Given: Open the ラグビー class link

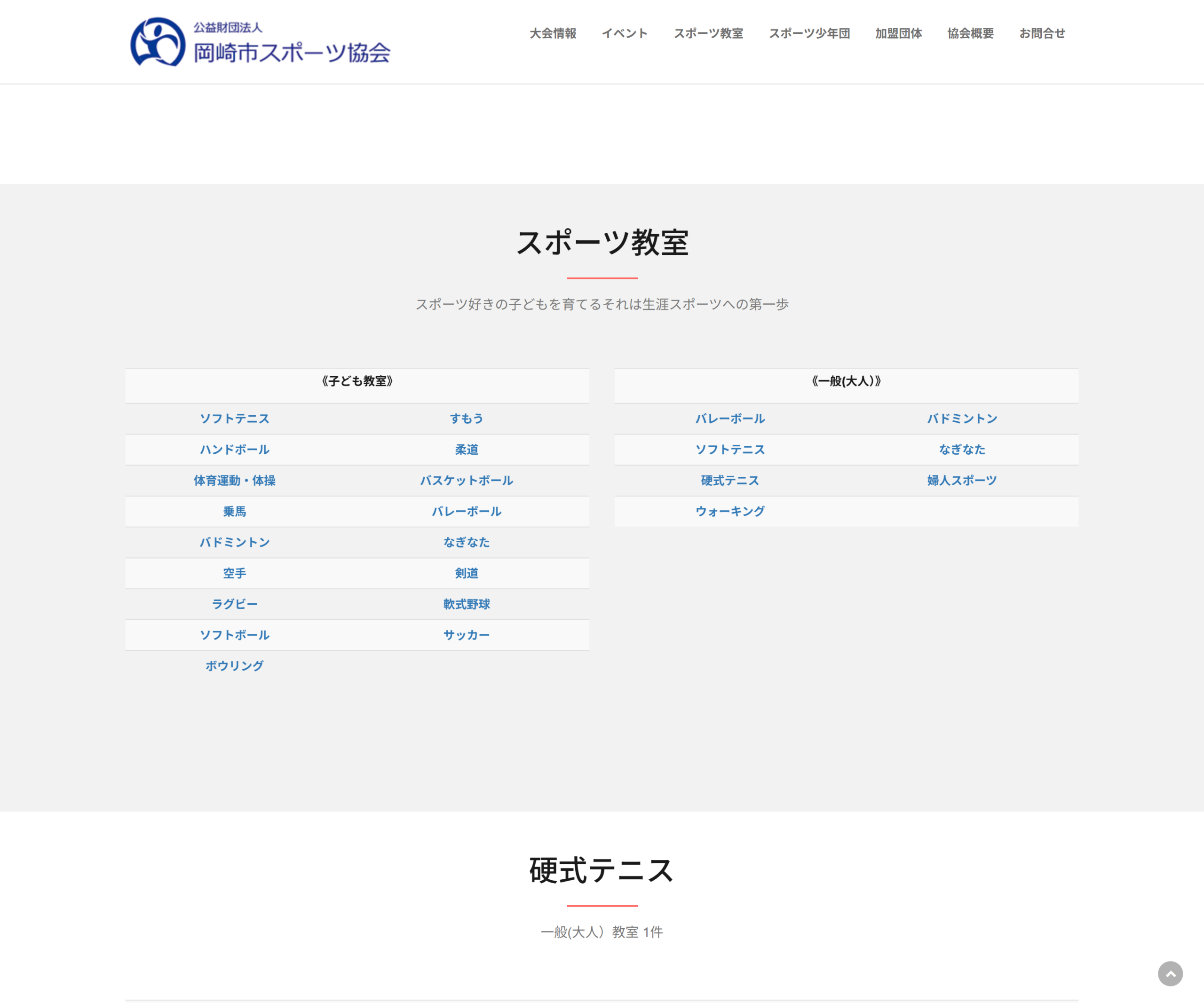Looking at the screenshot, I should [x=235, y=604].
